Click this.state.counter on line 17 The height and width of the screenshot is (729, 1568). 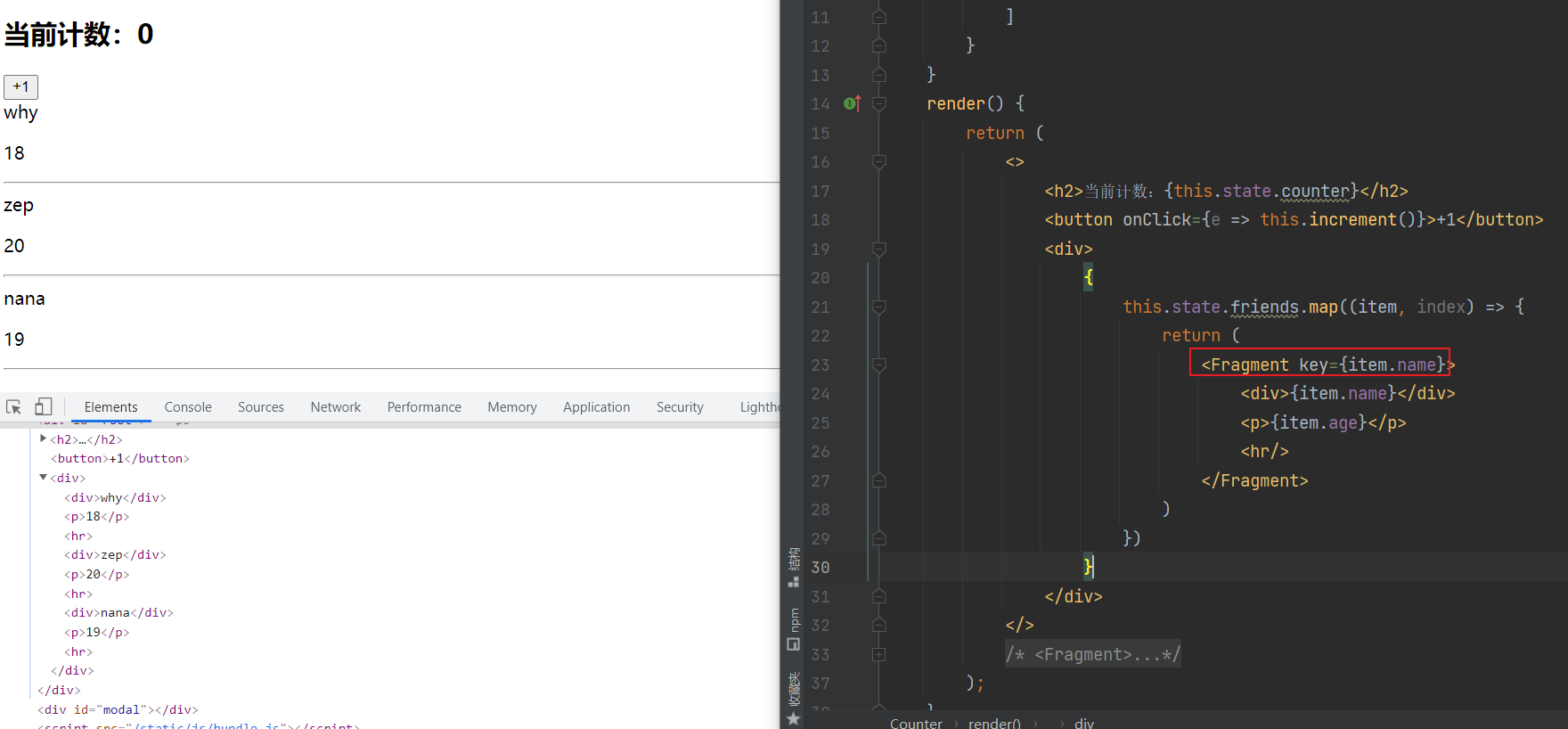pyautogui.click(x=1262, y=191)
